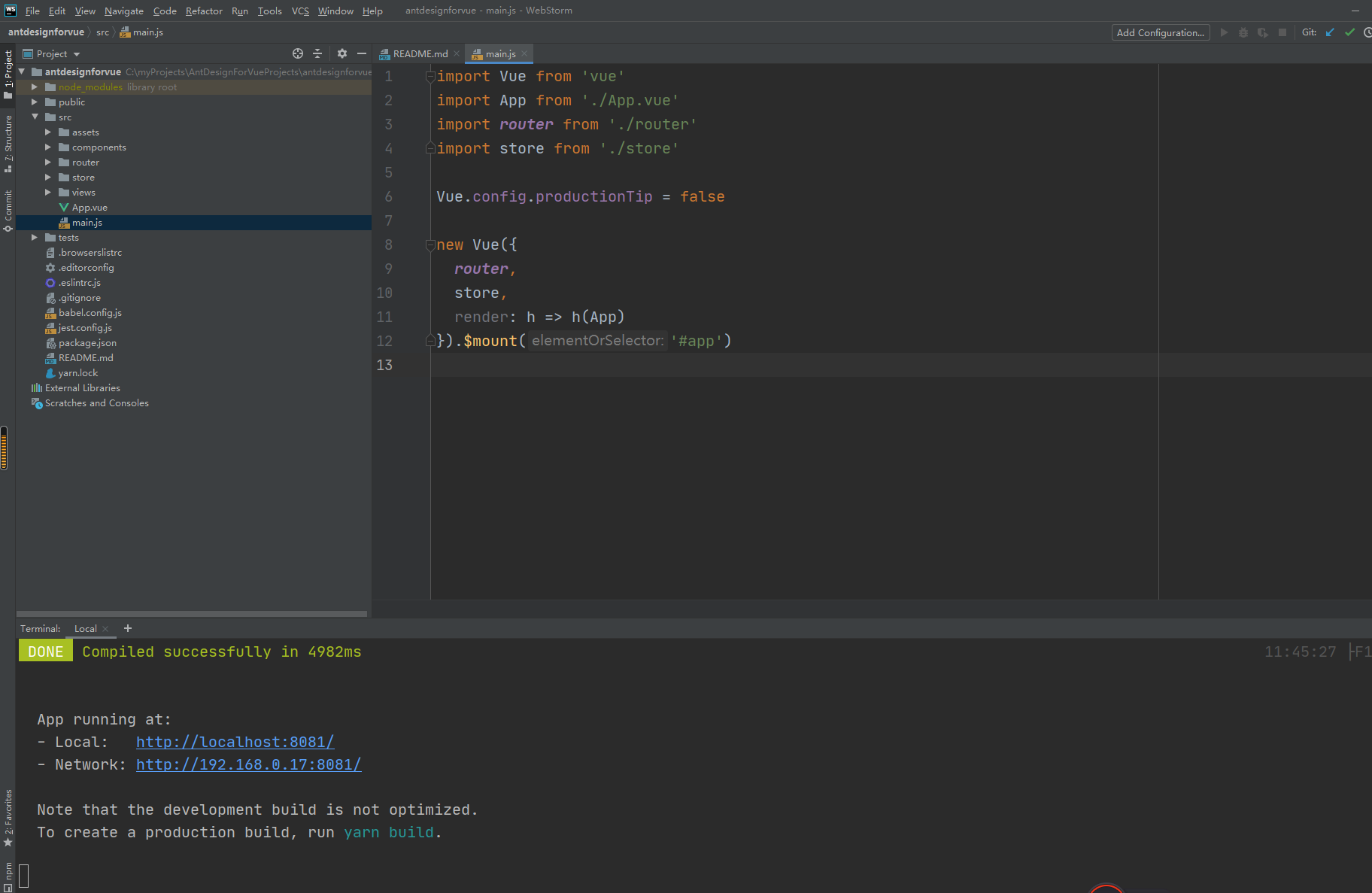Select the Local terminal tab

pos(86,629)
